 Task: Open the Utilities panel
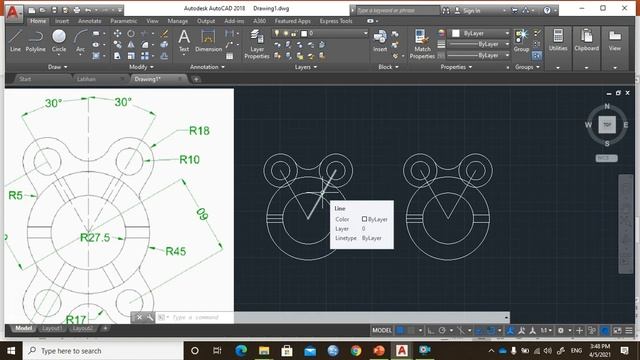[x=558, y=41]
